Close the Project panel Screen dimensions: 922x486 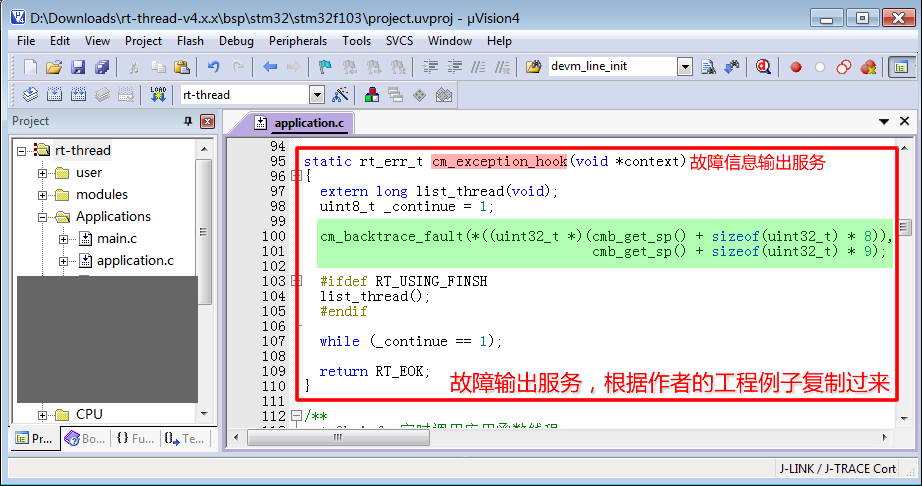(207, 121)
